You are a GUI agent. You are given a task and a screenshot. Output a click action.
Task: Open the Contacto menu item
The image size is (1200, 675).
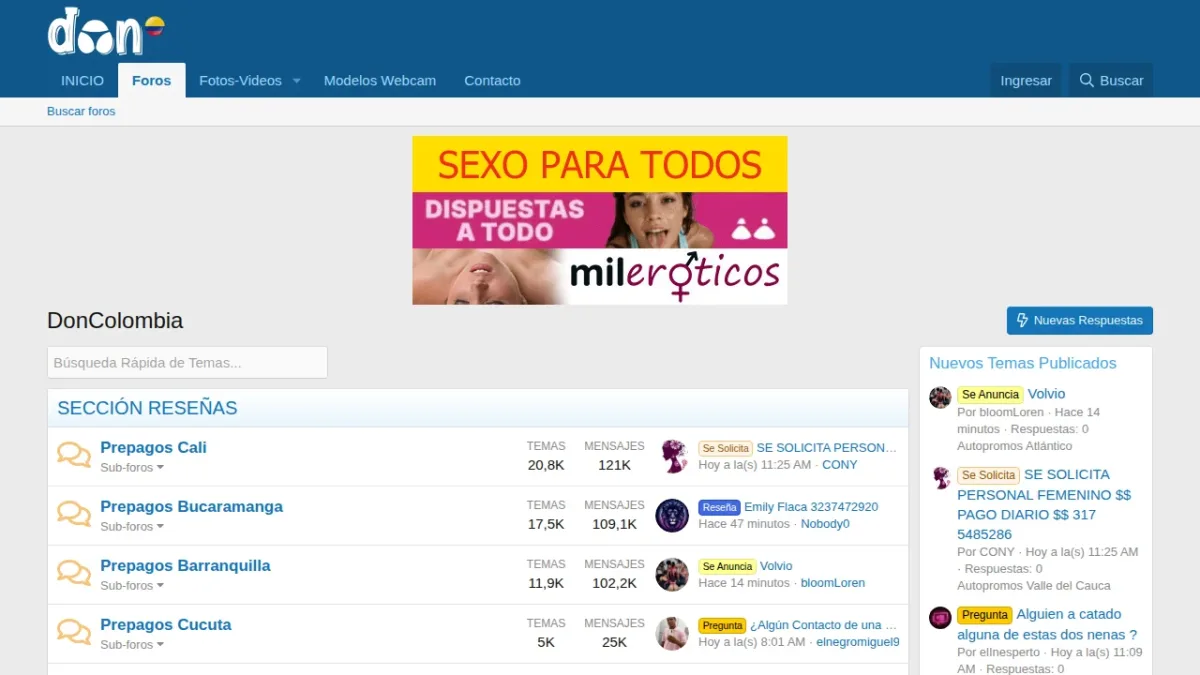pyautogui.click(x=492, y=81)
